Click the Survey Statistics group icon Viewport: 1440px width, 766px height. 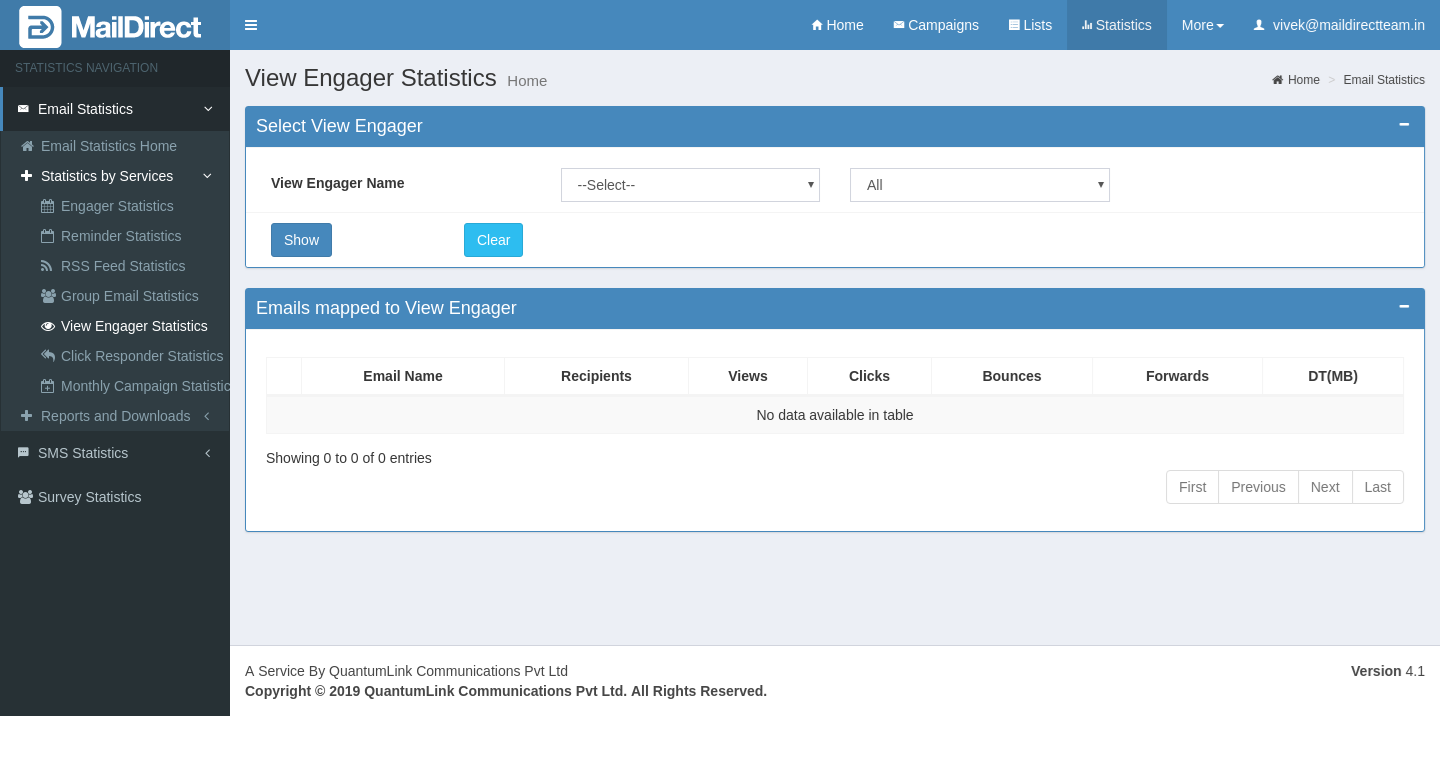25,497
